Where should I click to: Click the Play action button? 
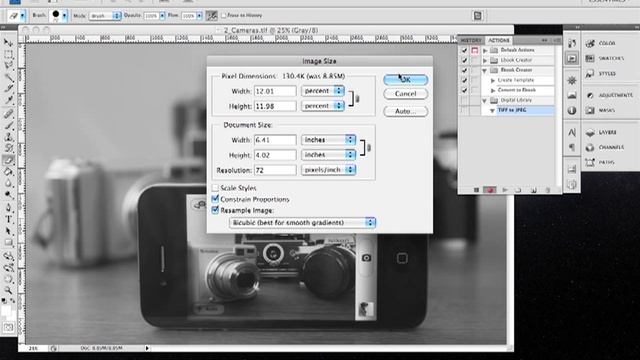(x=505, y=190)
